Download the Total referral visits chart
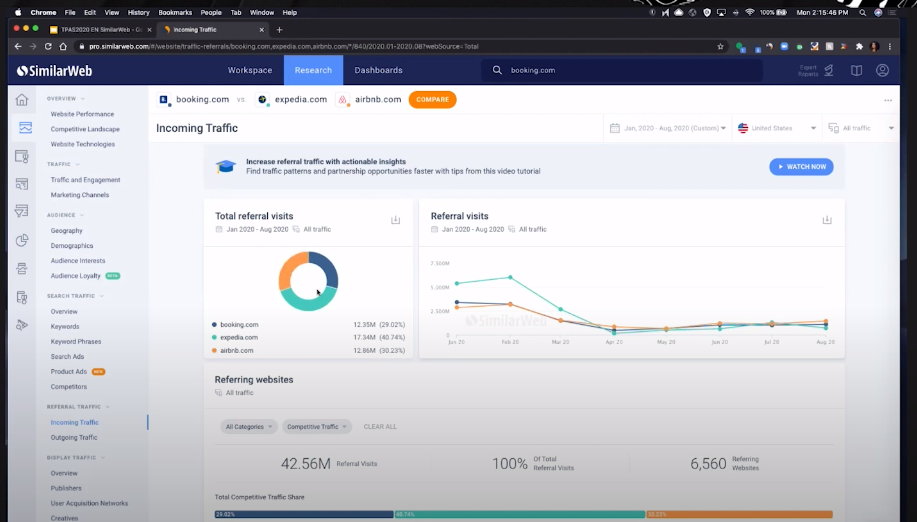 coord(395,220)
